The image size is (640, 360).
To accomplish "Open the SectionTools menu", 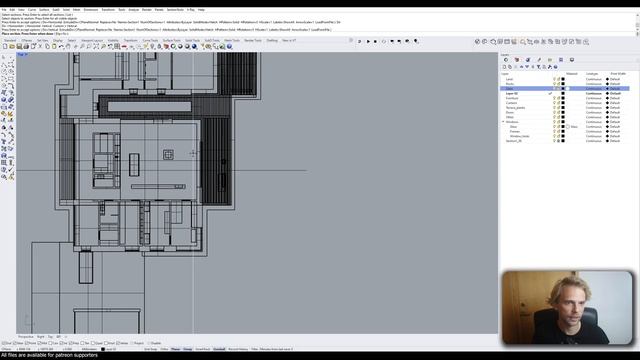I will click(175, 9).
